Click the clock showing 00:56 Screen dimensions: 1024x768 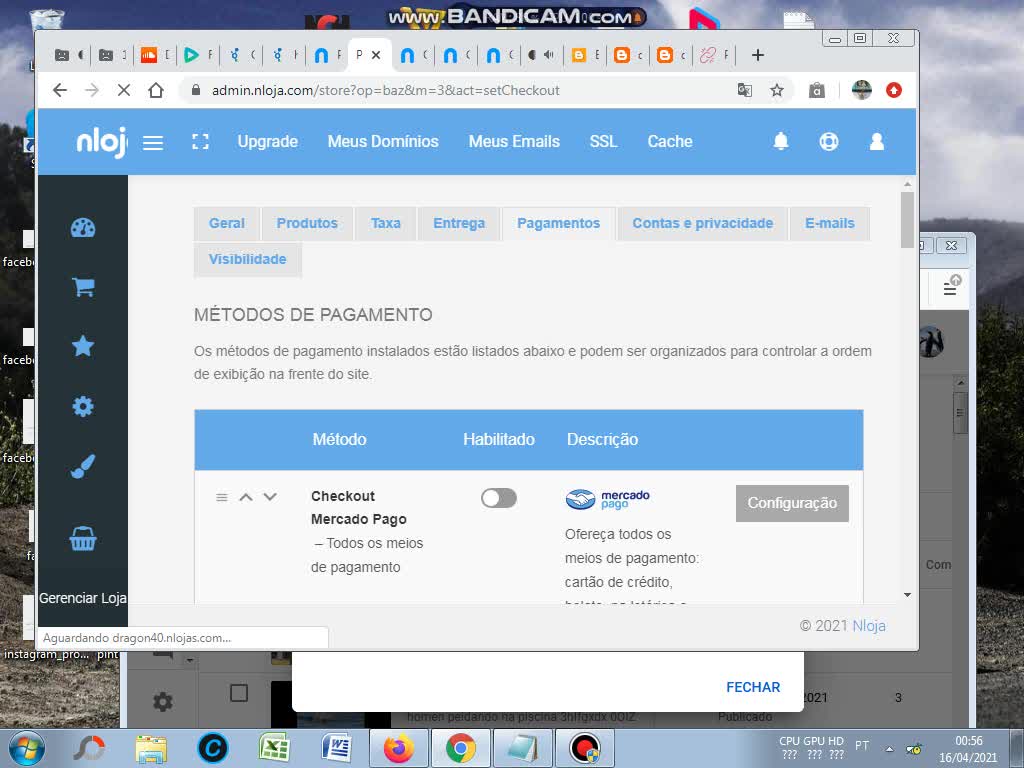(968, 741)
